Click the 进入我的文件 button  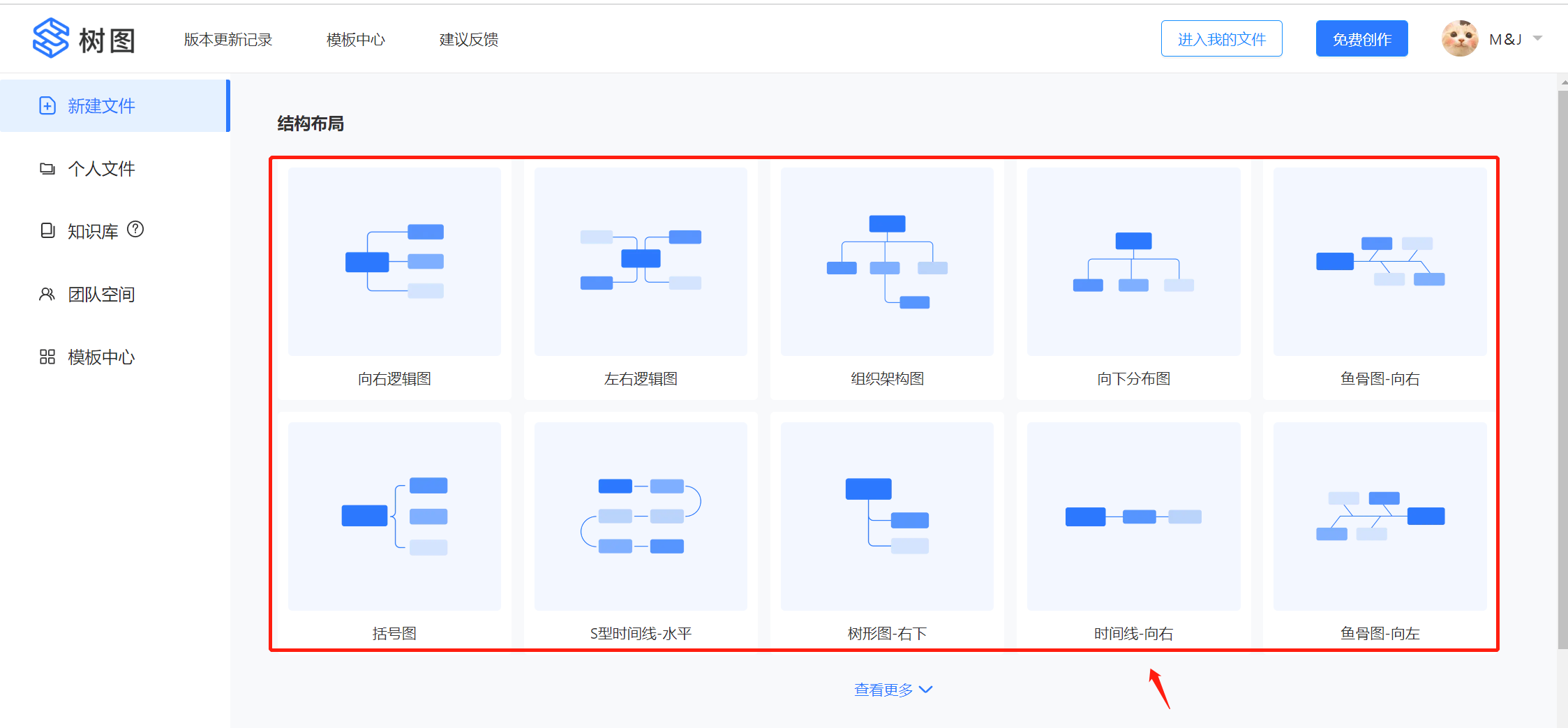tap(1222, 38)
